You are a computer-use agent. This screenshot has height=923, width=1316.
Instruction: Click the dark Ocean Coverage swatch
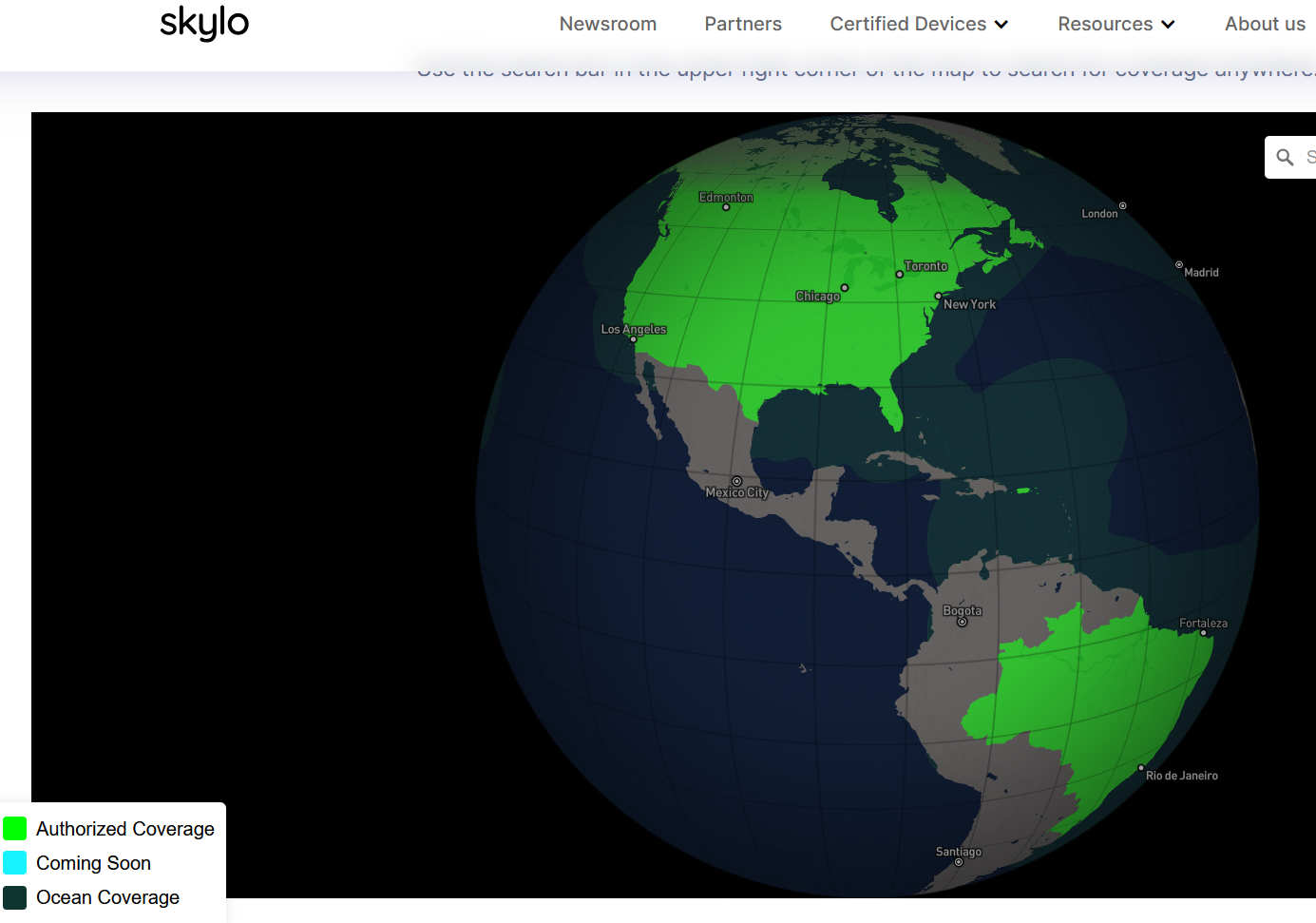pos(15,897)
